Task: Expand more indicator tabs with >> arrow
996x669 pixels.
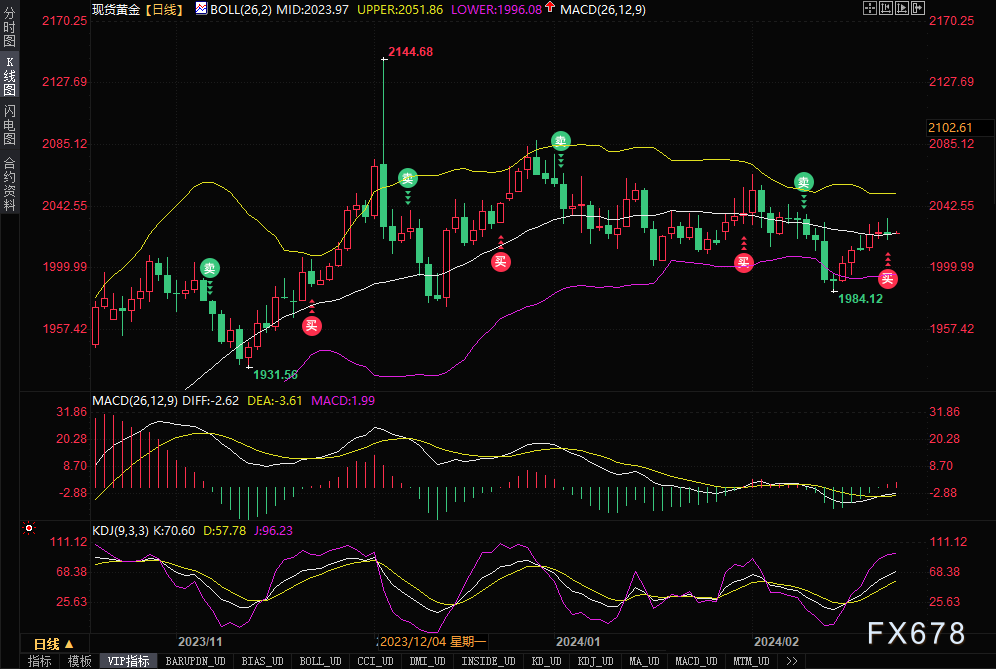Action: point(791,661)
